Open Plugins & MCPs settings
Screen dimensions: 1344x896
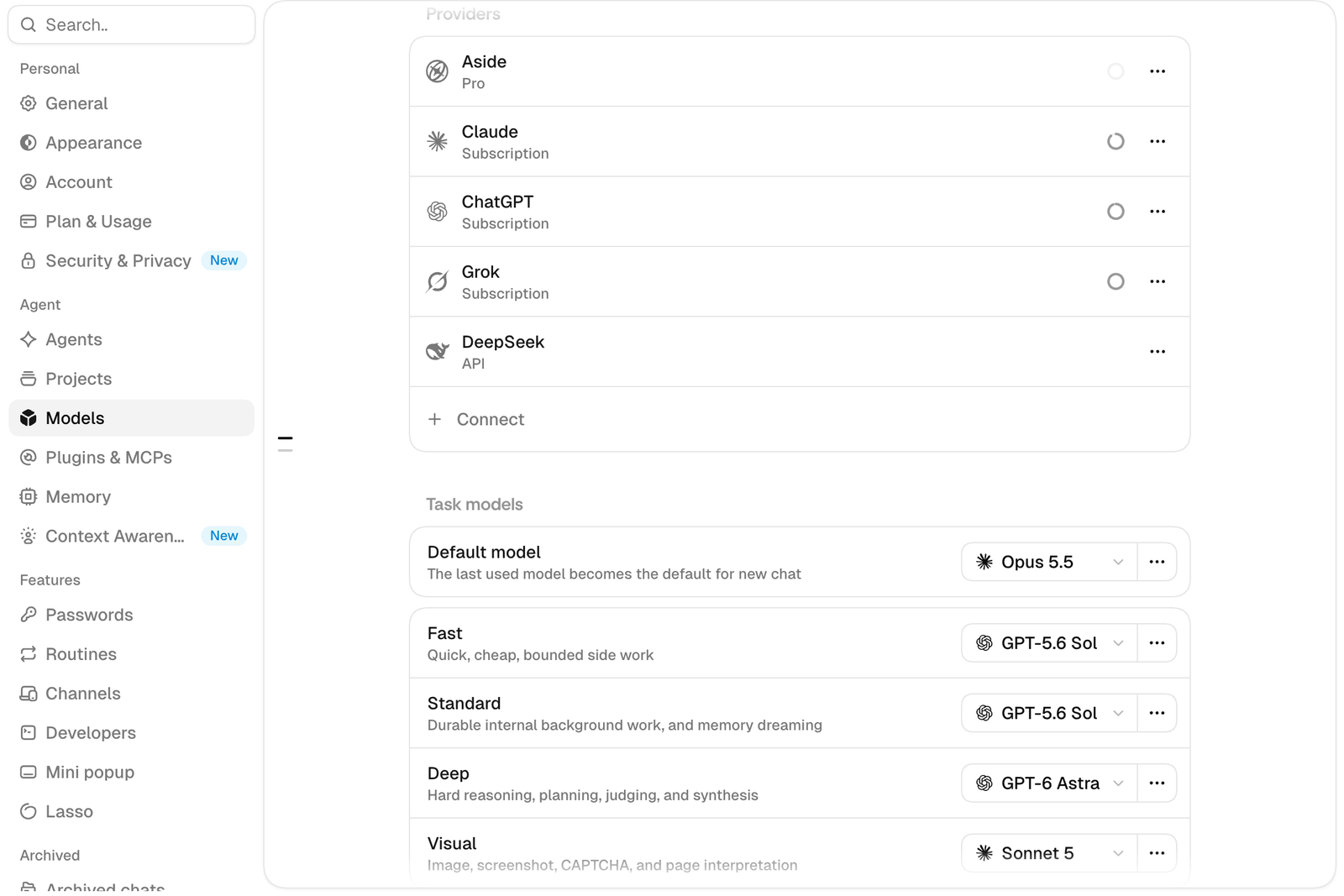point(131,458)
